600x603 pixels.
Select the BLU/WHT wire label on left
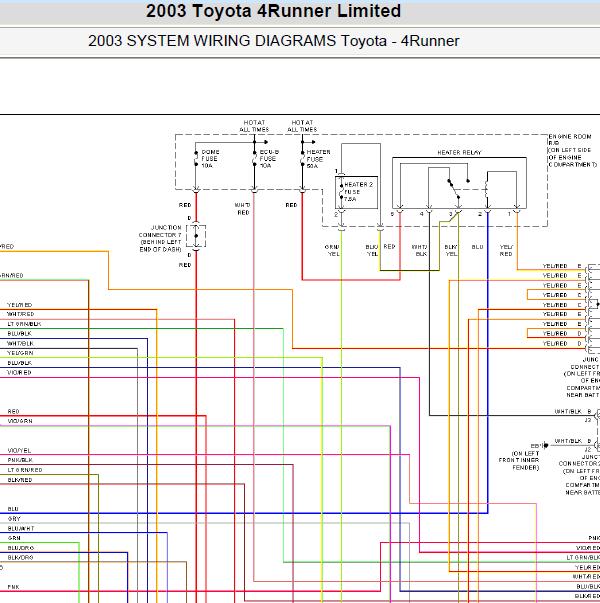21,528
